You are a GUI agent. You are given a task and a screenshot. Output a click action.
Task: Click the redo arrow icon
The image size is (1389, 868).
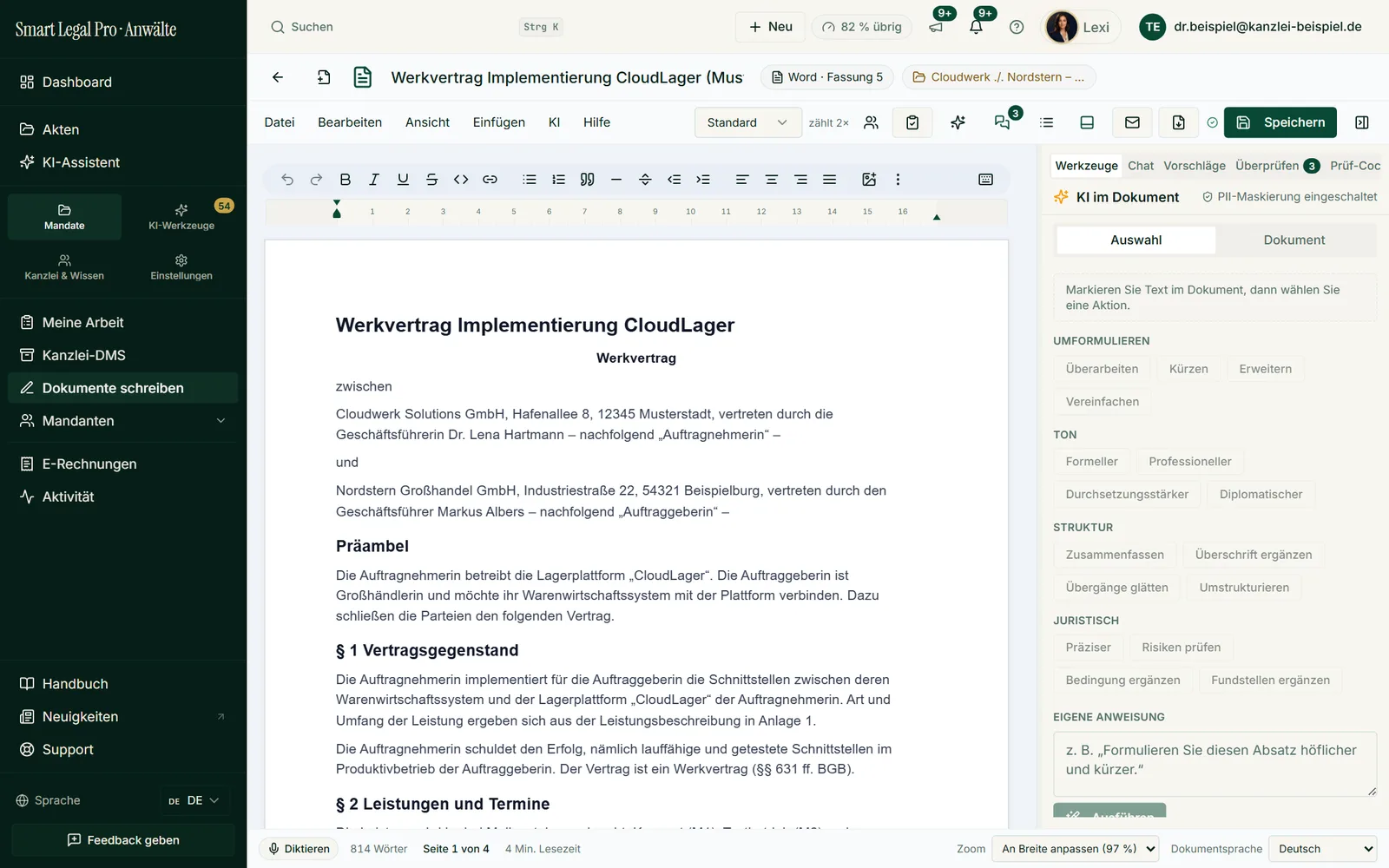pyautogui.click(x=316, y=180)
